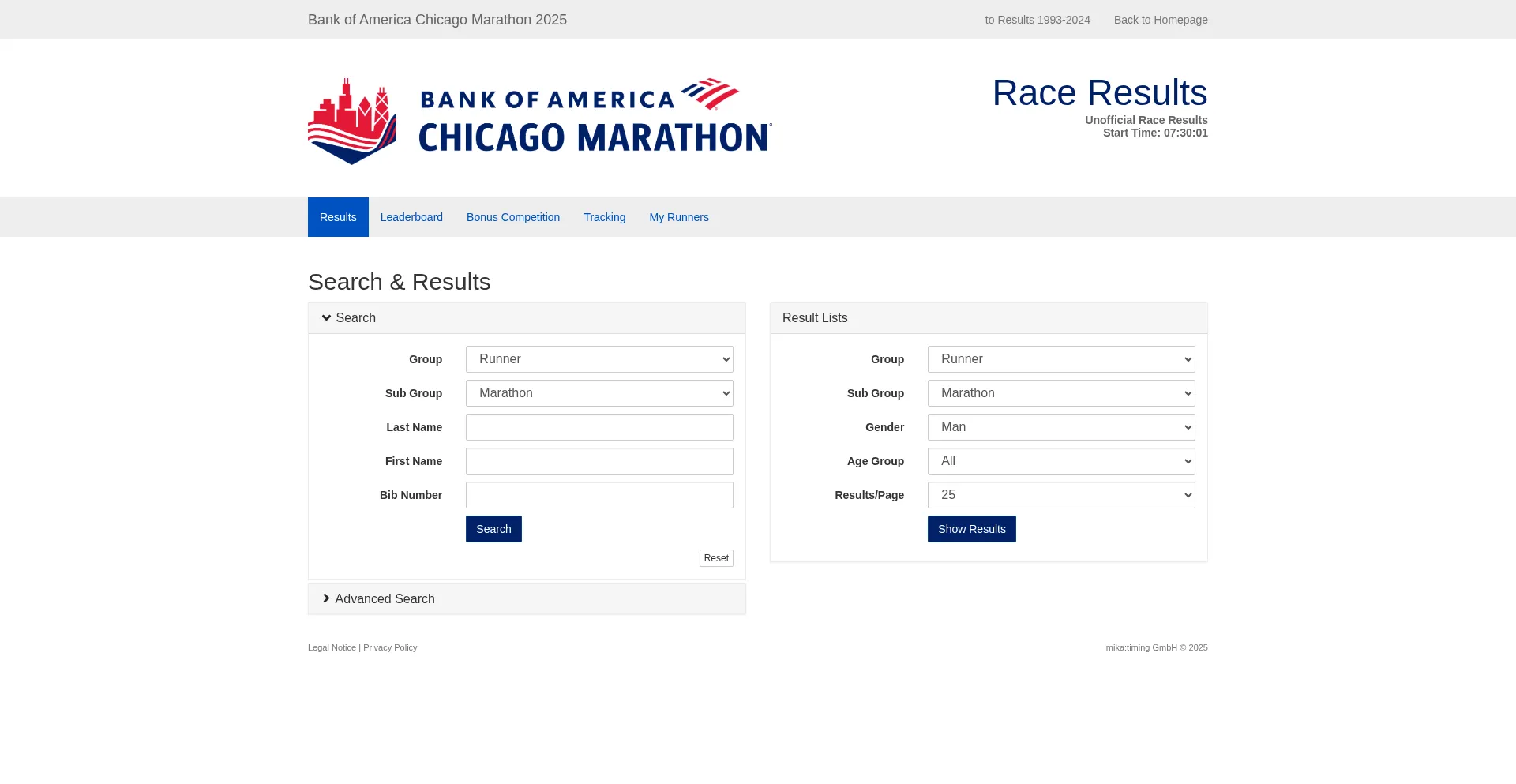Open the Age Group dropdown

coord(1060,461)
